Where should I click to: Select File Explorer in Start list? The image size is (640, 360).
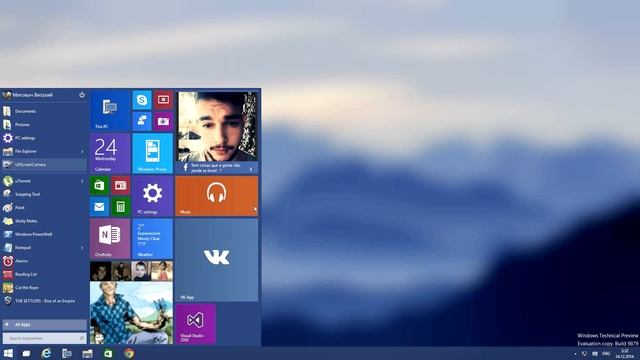tap(44, 151)
